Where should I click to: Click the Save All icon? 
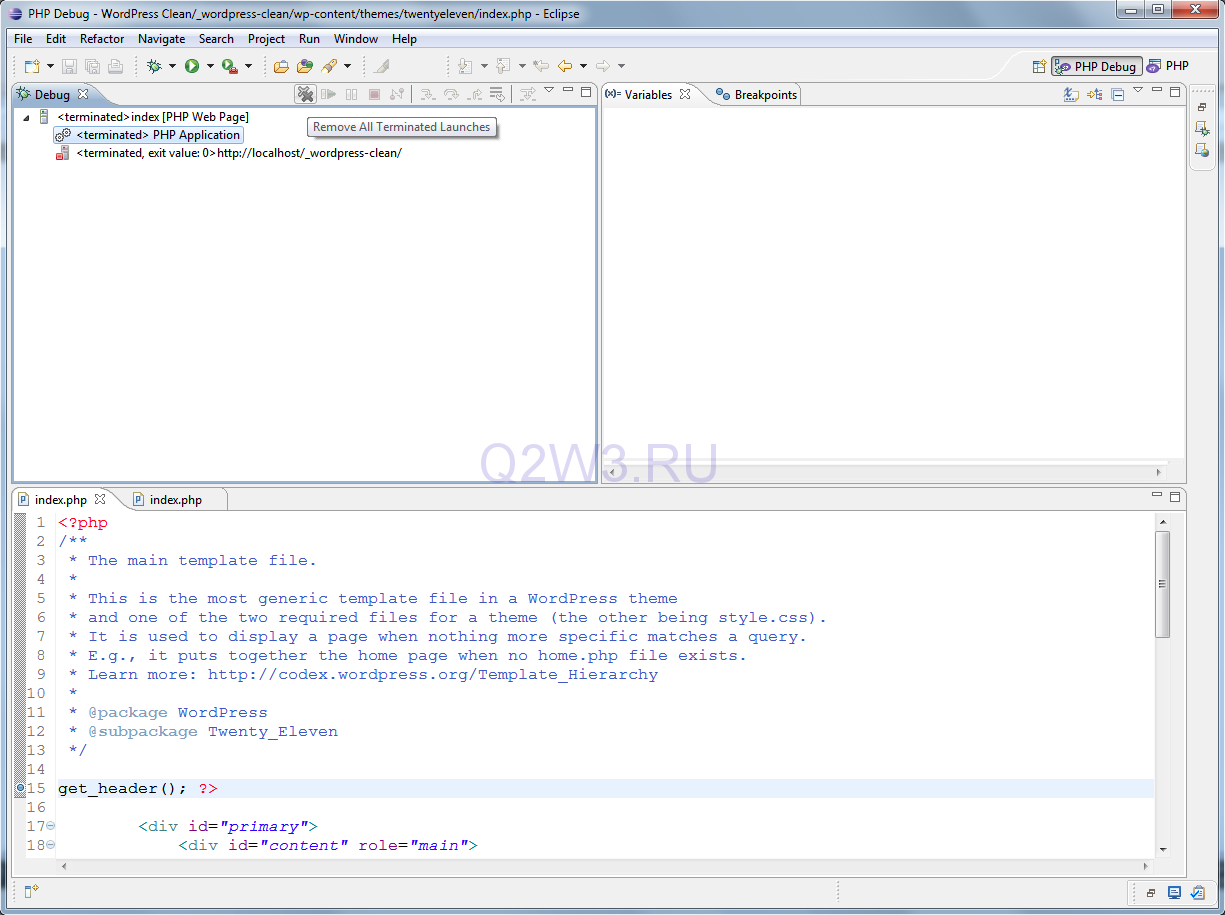pyautogui.click(x=92, y=66)
